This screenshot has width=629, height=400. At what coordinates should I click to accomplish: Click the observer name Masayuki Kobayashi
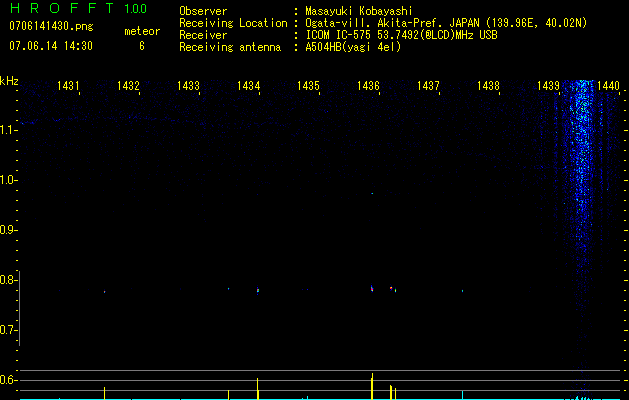(x=359, y=11)
